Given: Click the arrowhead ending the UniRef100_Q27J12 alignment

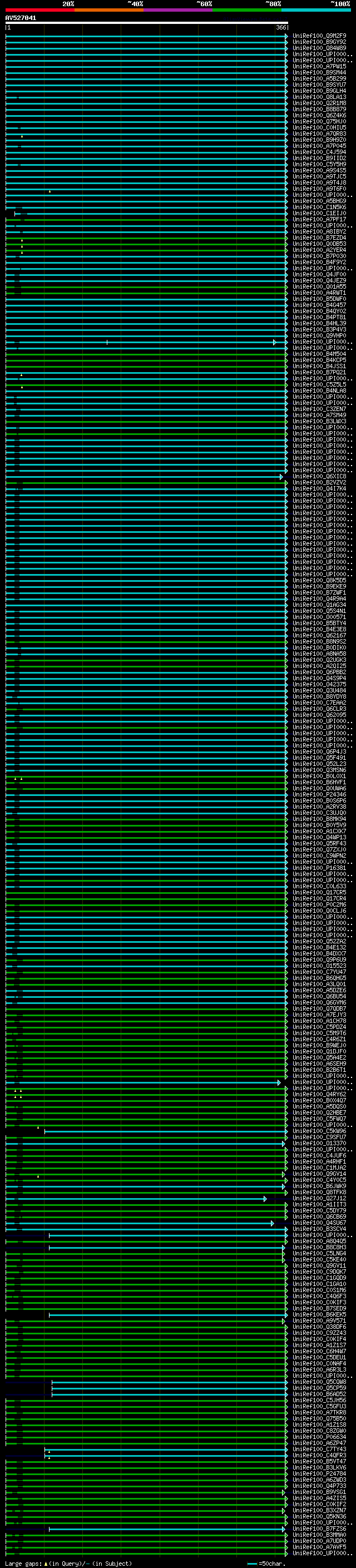Looking at the screenshot, I should (265, 1199).
